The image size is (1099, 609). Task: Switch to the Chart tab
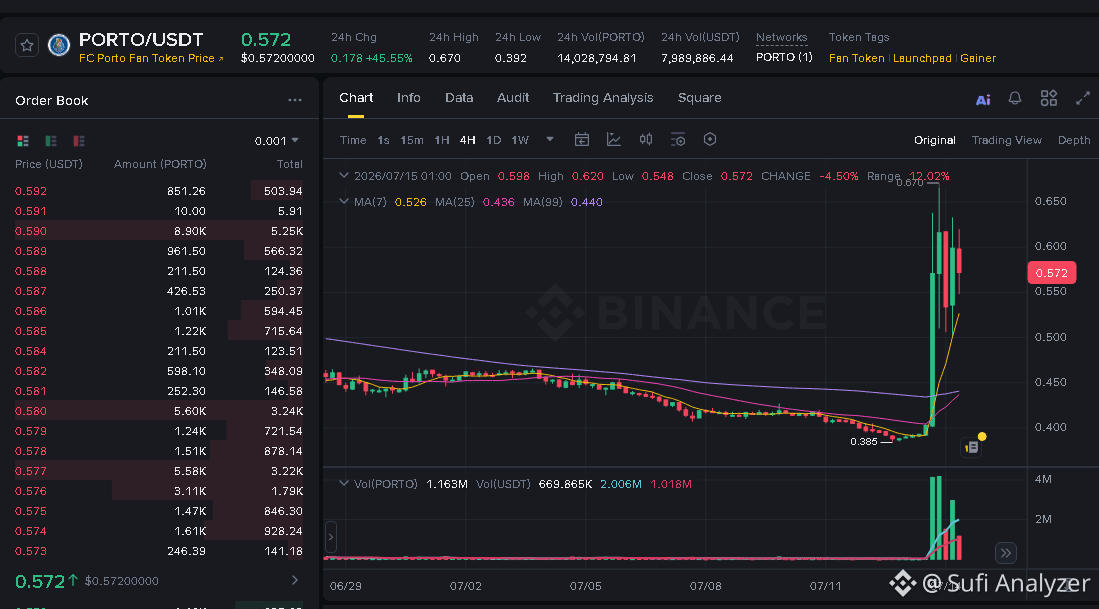click(x=356, y=98)
